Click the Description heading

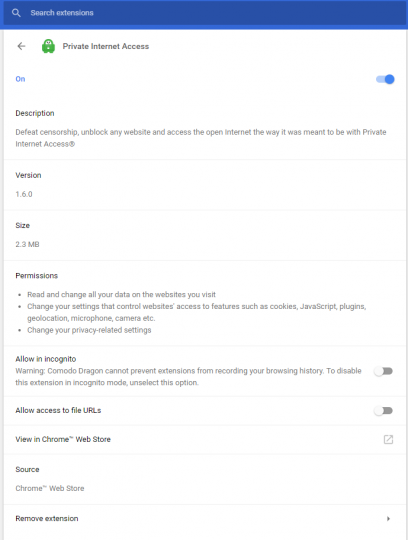[x=35, y=113]
